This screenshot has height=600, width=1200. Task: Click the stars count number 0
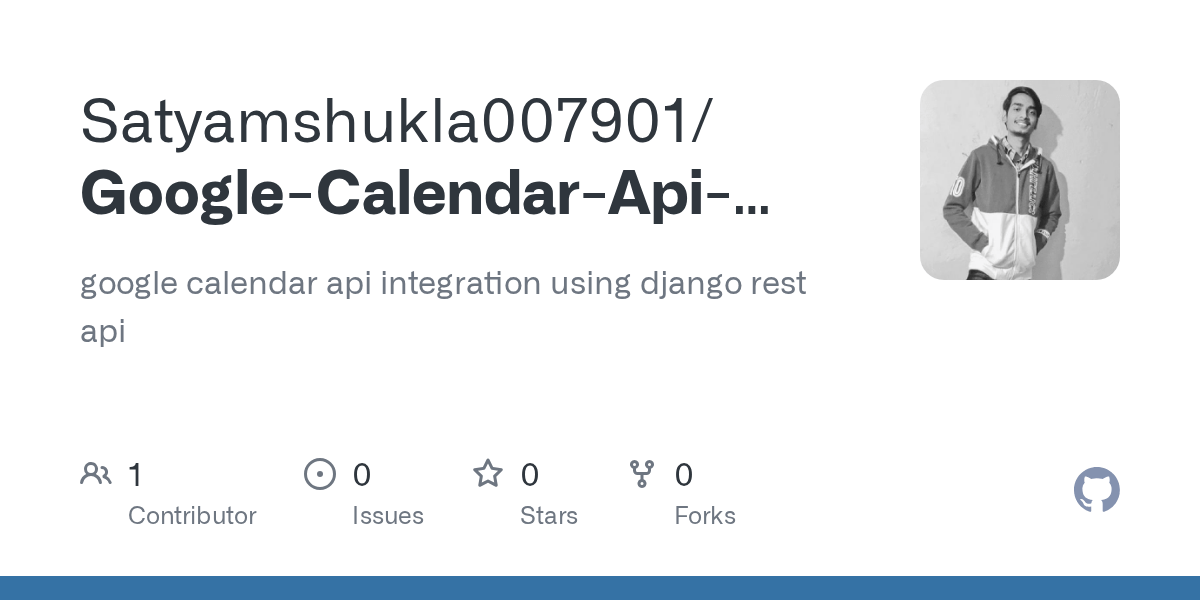click(x=530, y=475)
